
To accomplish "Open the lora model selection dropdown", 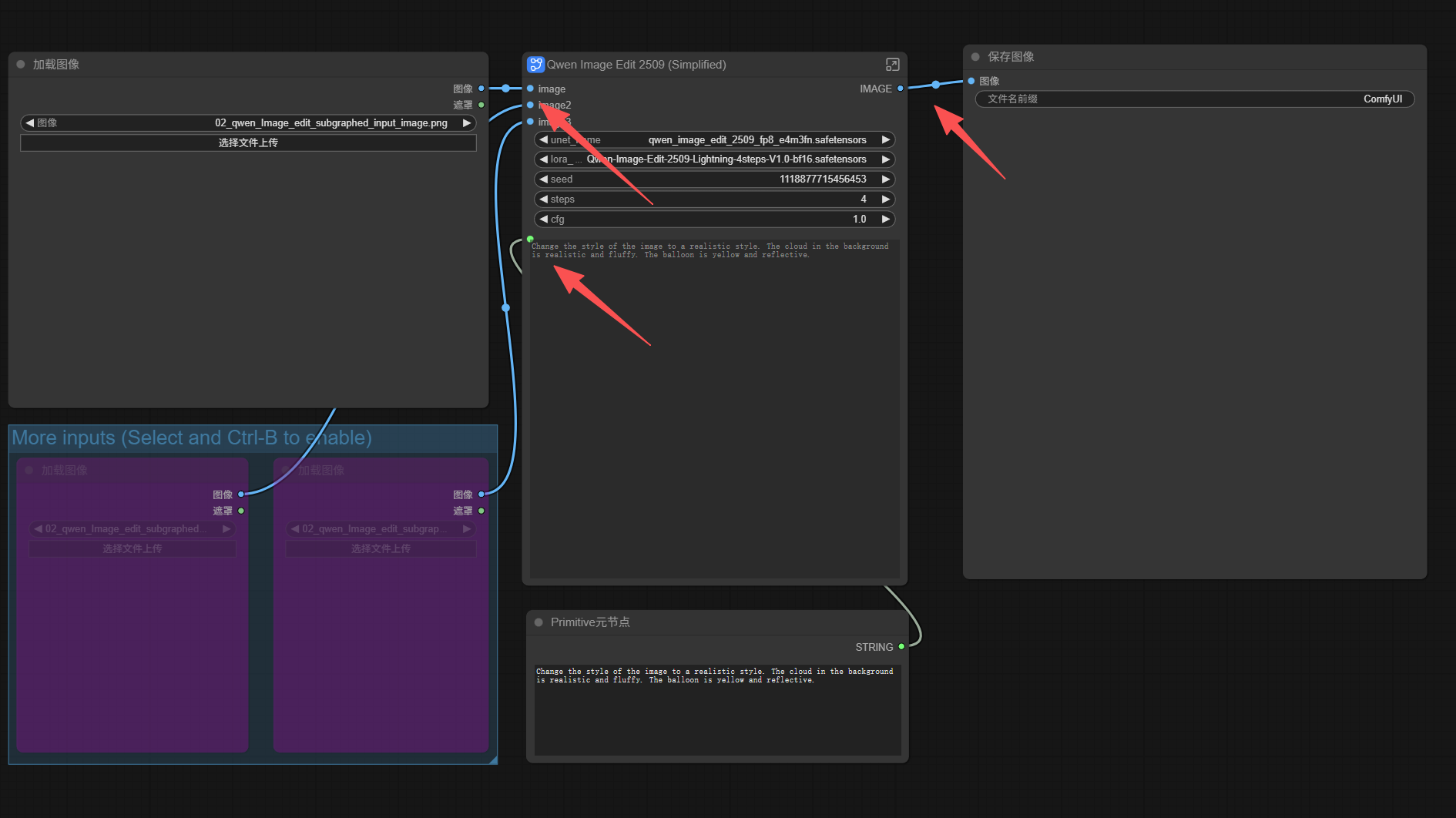I will (x=714, y=159).
